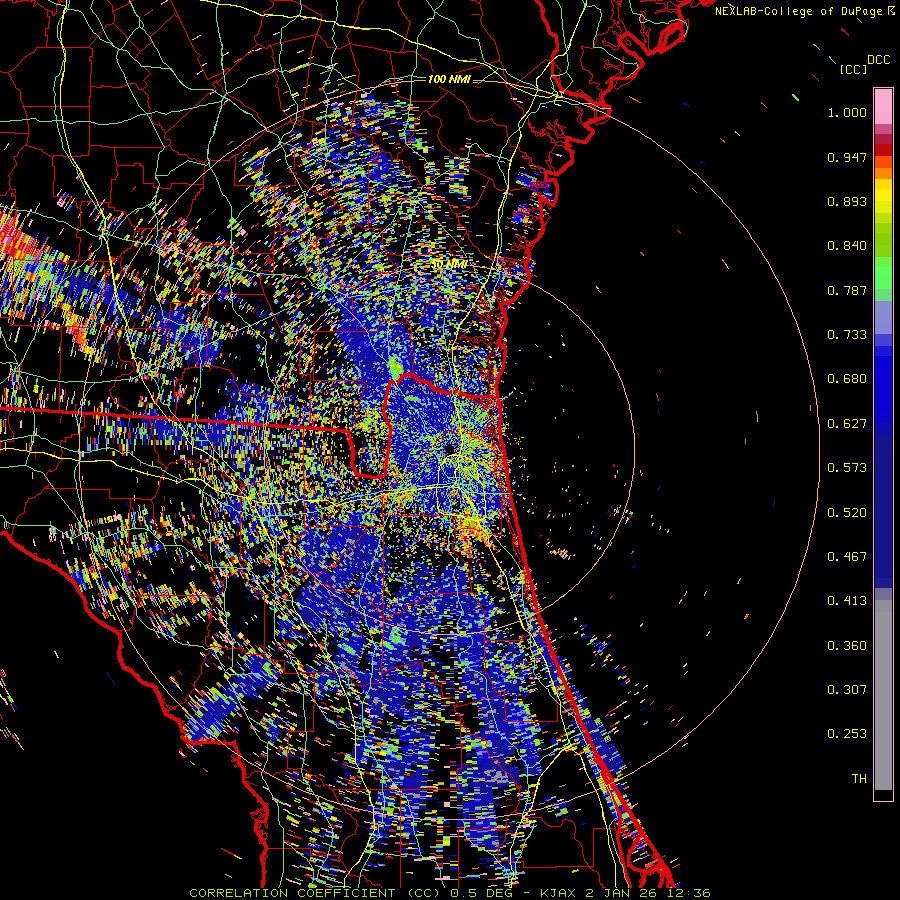The image size is (900, 900).
Task: Click the "0.893" legend value
Action: pos(847,201)
